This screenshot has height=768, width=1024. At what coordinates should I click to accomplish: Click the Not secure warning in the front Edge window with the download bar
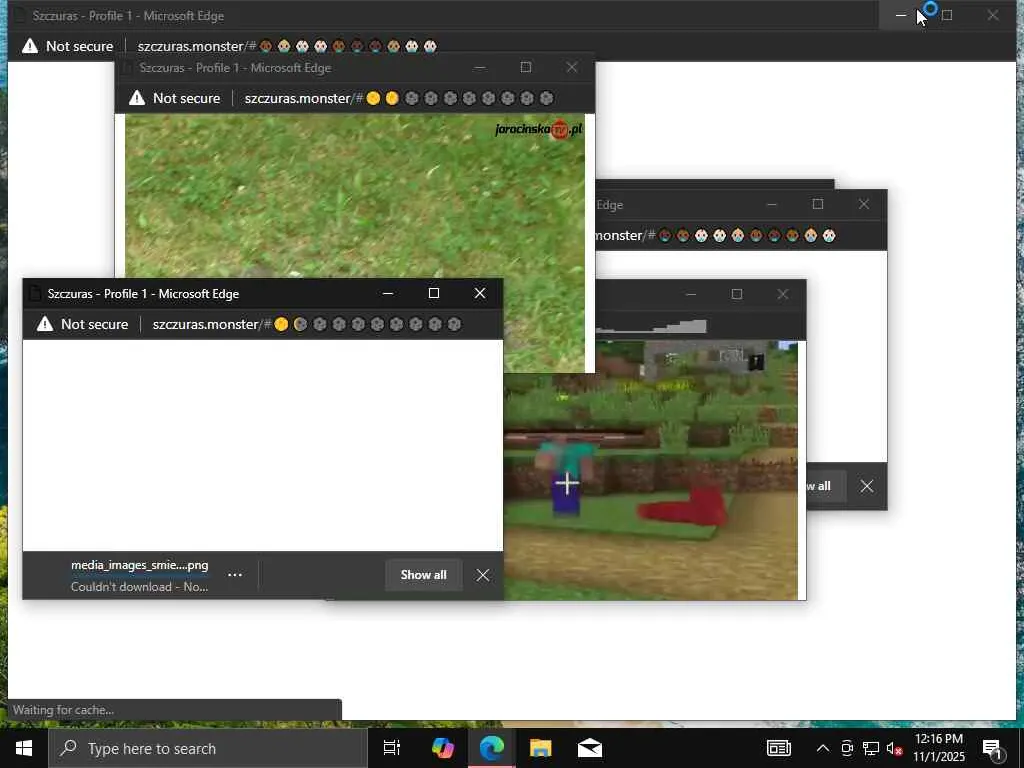(82, 325)
